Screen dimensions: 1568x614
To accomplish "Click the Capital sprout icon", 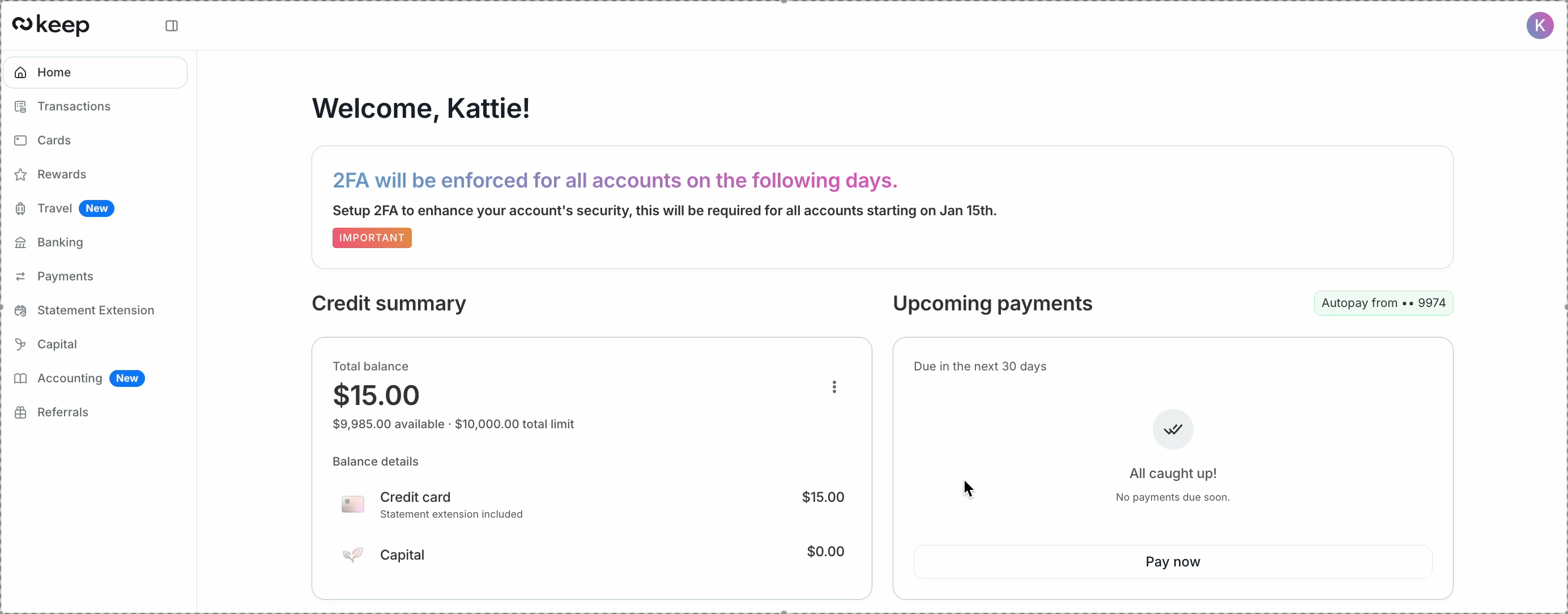I will click(21, 344).
